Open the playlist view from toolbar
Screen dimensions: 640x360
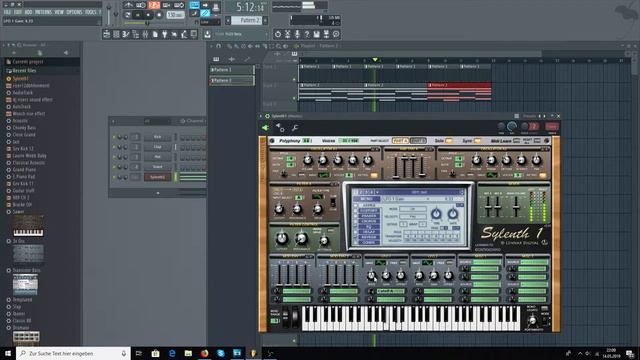click(x=107, y=34)
